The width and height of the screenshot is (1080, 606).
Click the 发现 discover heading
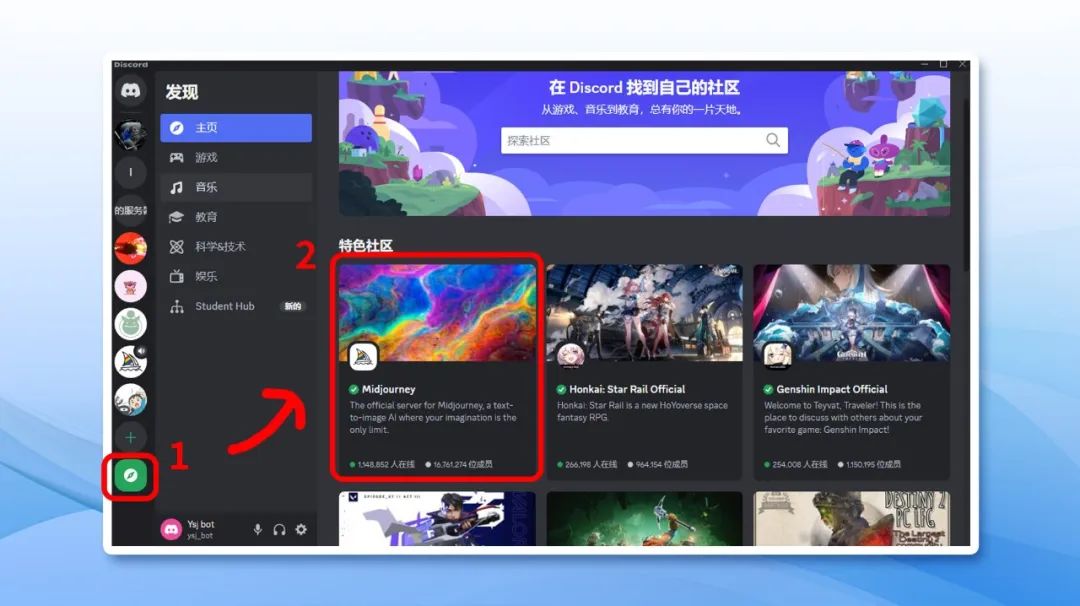[x=182, y=92]
